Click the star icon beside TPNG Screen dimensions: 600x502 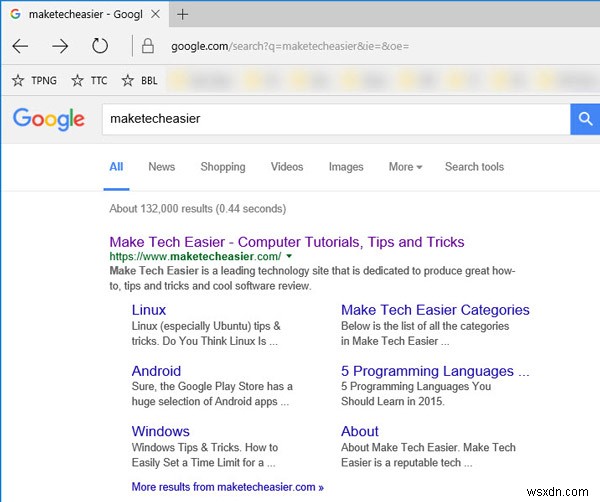[18, 80]
